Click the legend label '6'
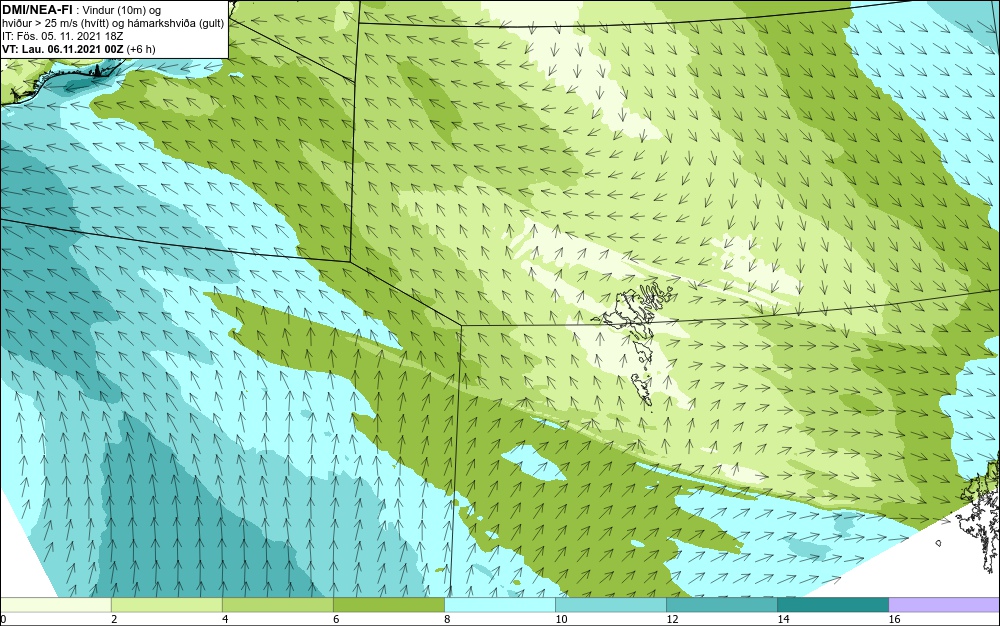1000x626 pixels. 336,619
